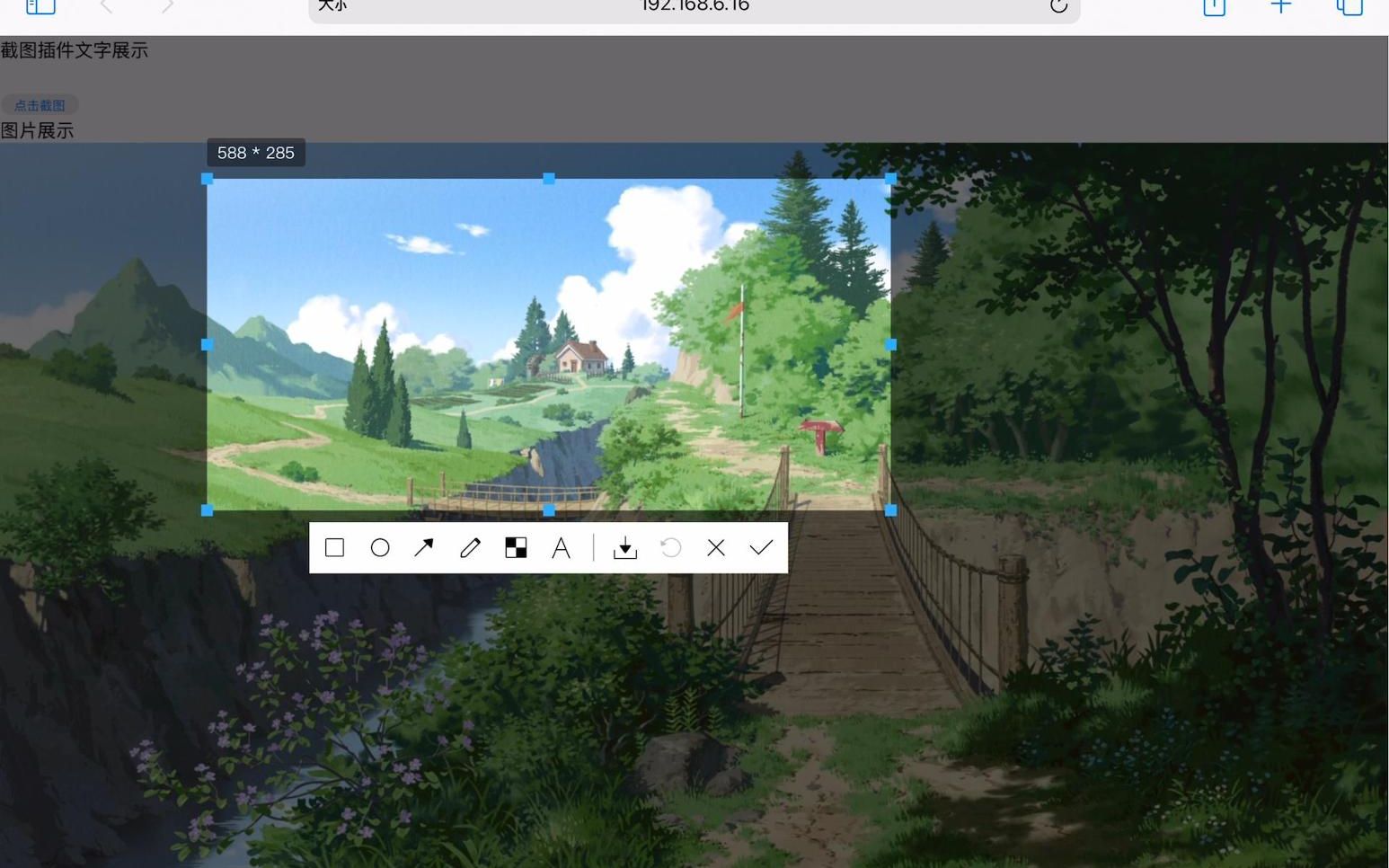Open the browser share menu
This screenshot has width=1389, height=868.
pos(1214,7)
